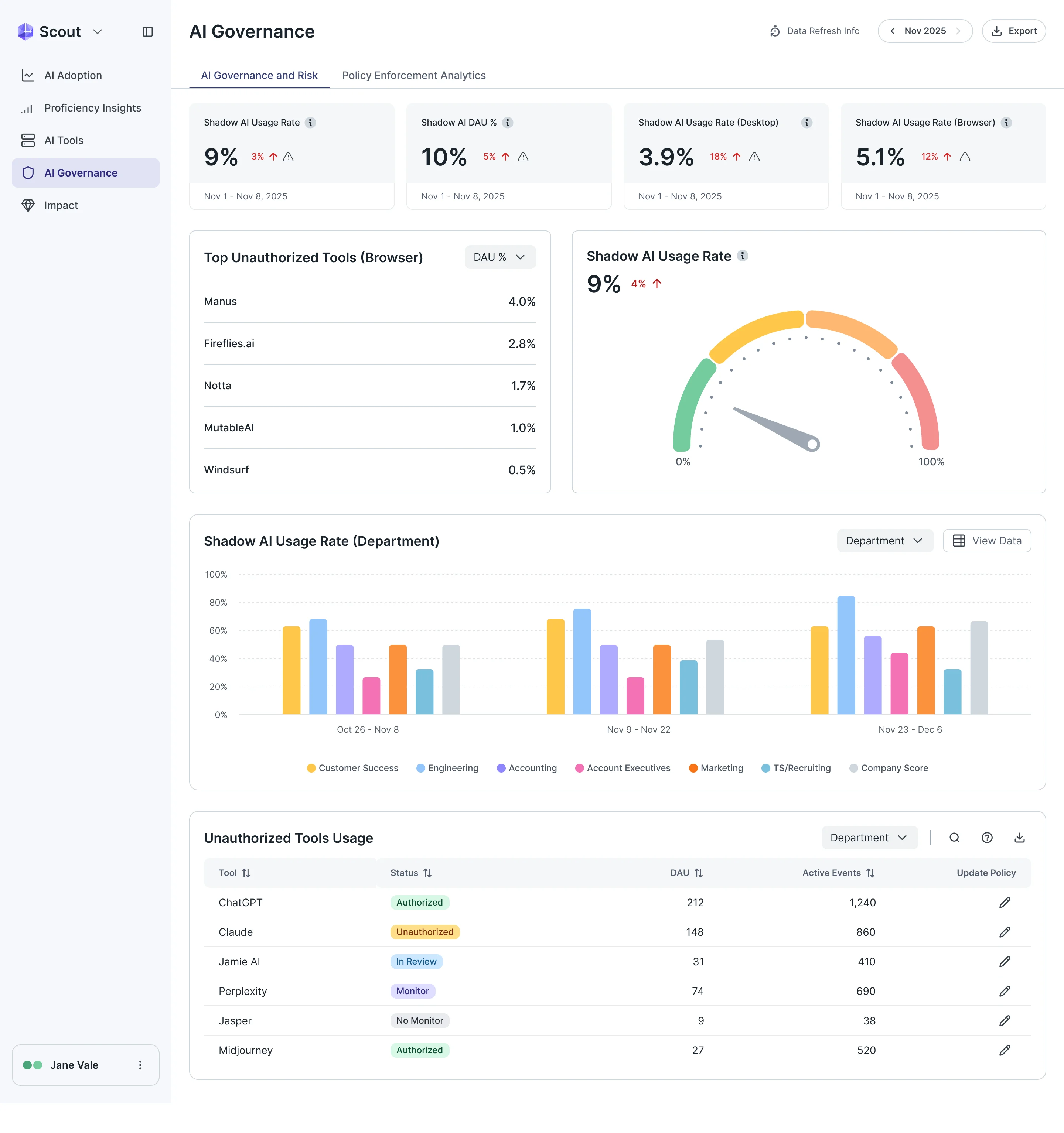The width and height of the screenshot is (1064, 1133).
Task: Open the DAU % dropdown for unauthorized tools
Action: [x=500, y=257]
